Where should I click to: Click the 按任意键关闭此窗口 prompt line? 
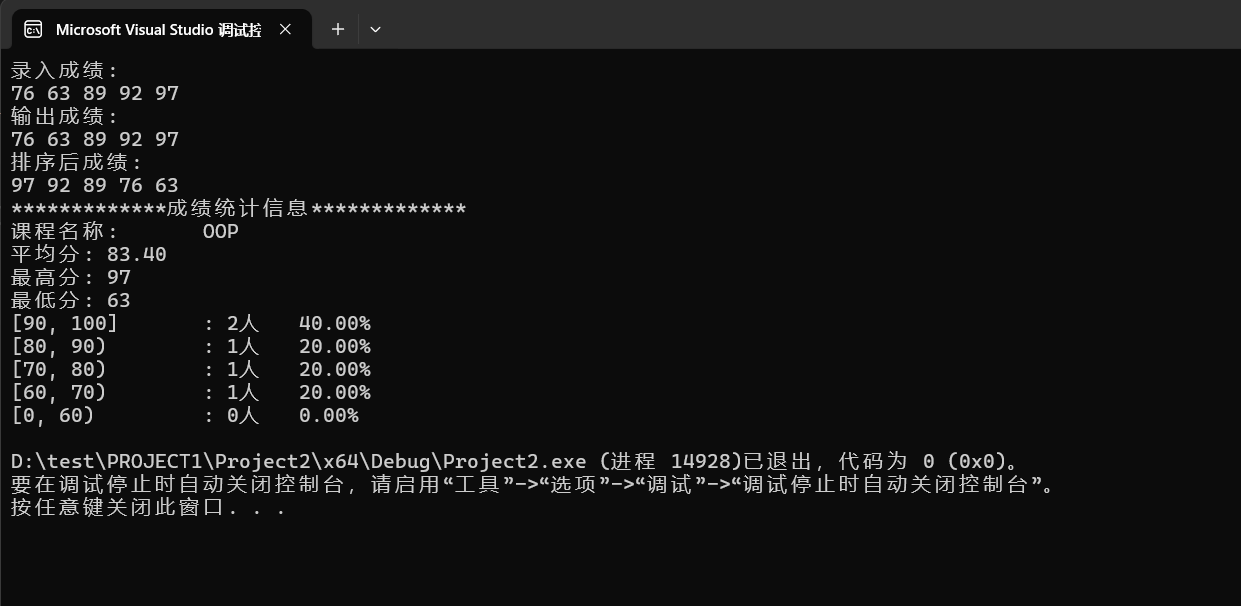(x=149, y=507)
